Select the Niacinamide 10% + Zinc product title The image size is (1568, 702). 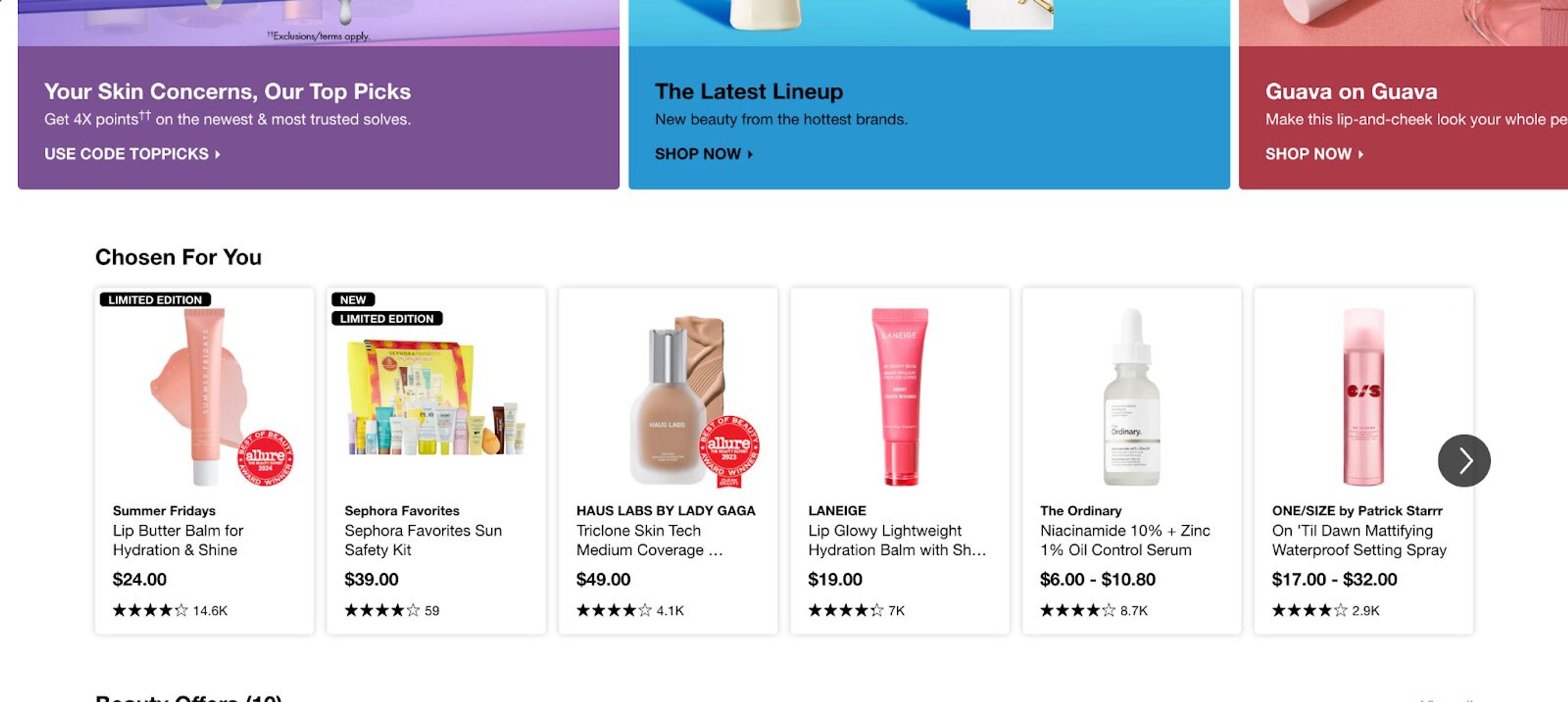pos(1124,540)
